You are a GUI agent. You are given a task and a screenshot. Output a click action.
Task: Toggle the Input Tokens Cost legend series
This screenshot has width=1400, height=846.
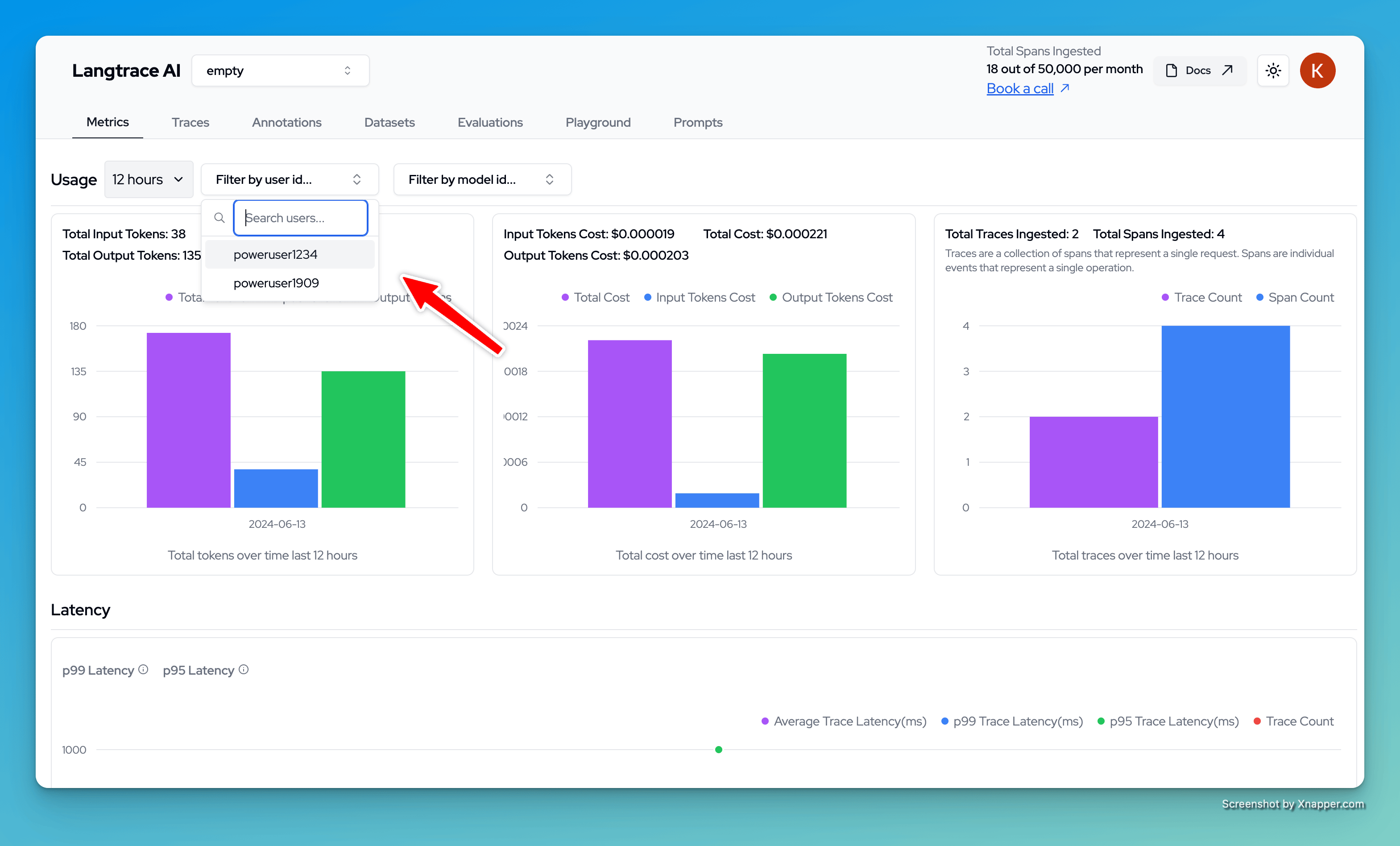700,297
